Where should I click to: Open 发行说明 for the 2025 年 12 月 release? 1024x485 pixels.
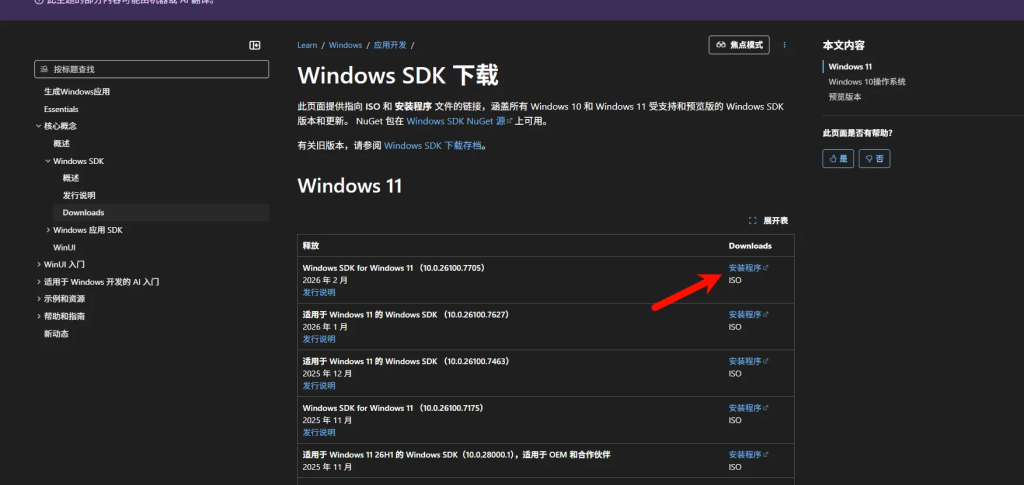click(x=319, y=386)
